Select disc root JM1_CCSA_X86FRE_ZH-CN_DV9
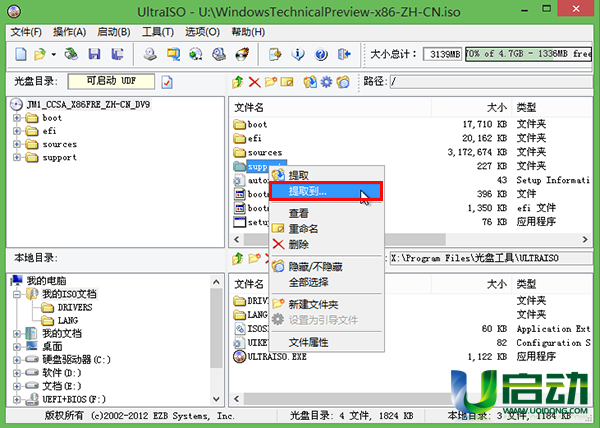The image size is (600, 428). coord(88,104)
